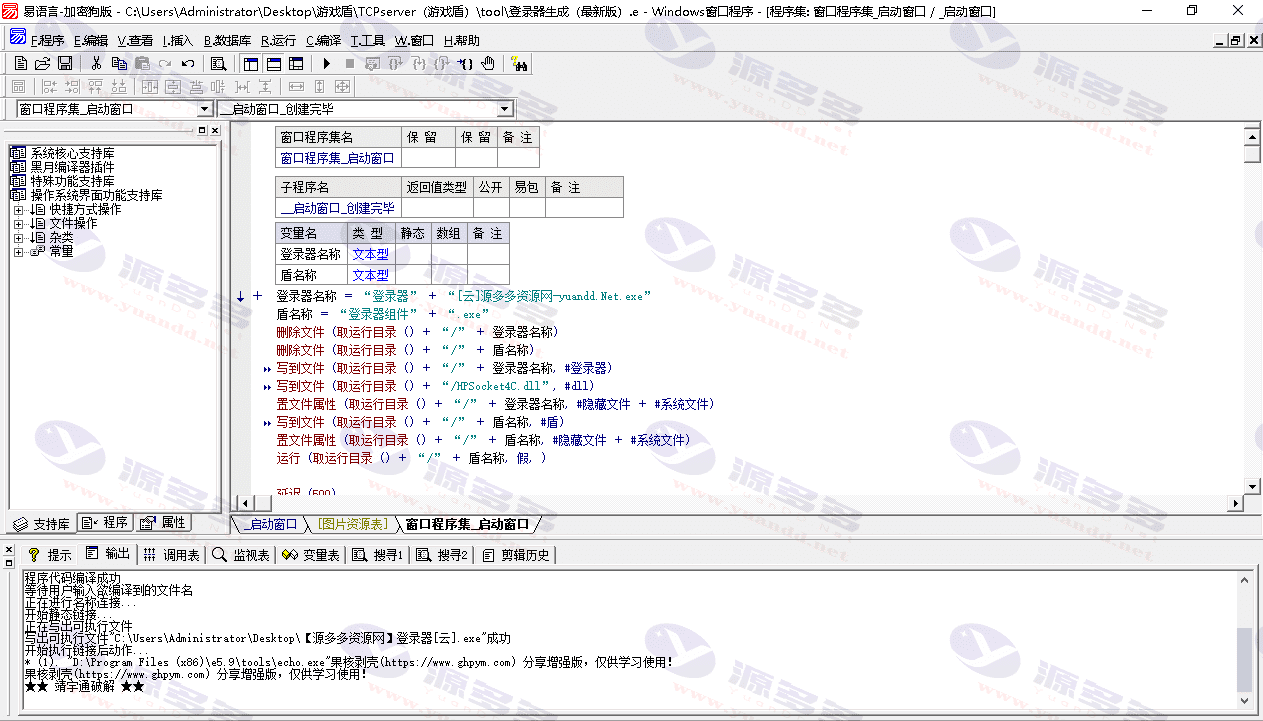Select 操作系统界面功能支持库 tree item
This screenshot has width=1263, height=721.
(x=96, y=196)
